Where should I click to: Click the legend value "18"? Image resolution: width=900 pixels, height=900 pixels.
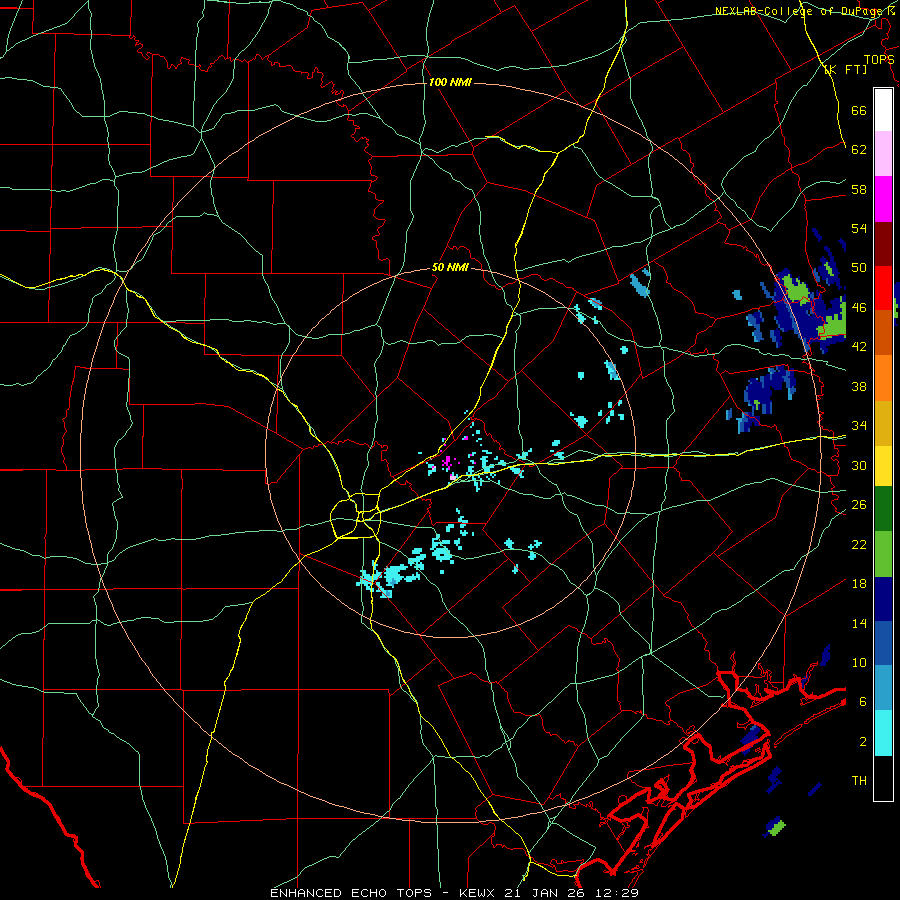(859, 584)
